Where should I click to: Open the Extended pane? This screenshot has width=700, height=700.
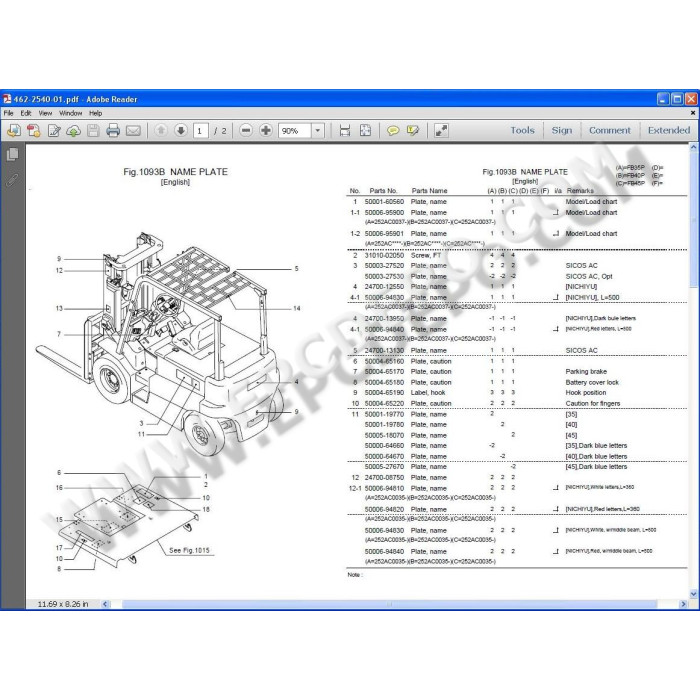(x=669, y=130)
